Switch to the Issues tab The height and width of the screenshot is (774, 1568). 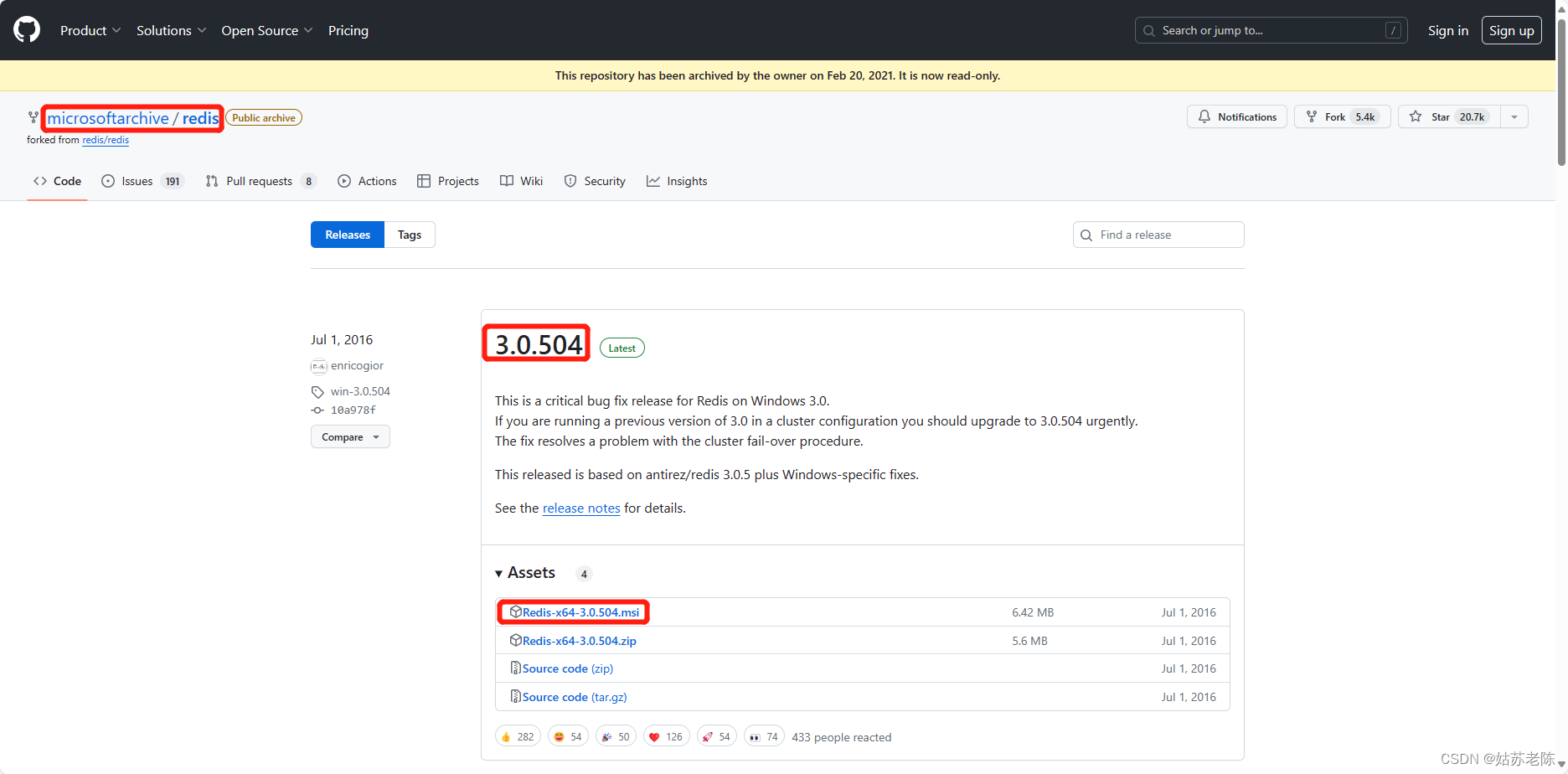142,181
